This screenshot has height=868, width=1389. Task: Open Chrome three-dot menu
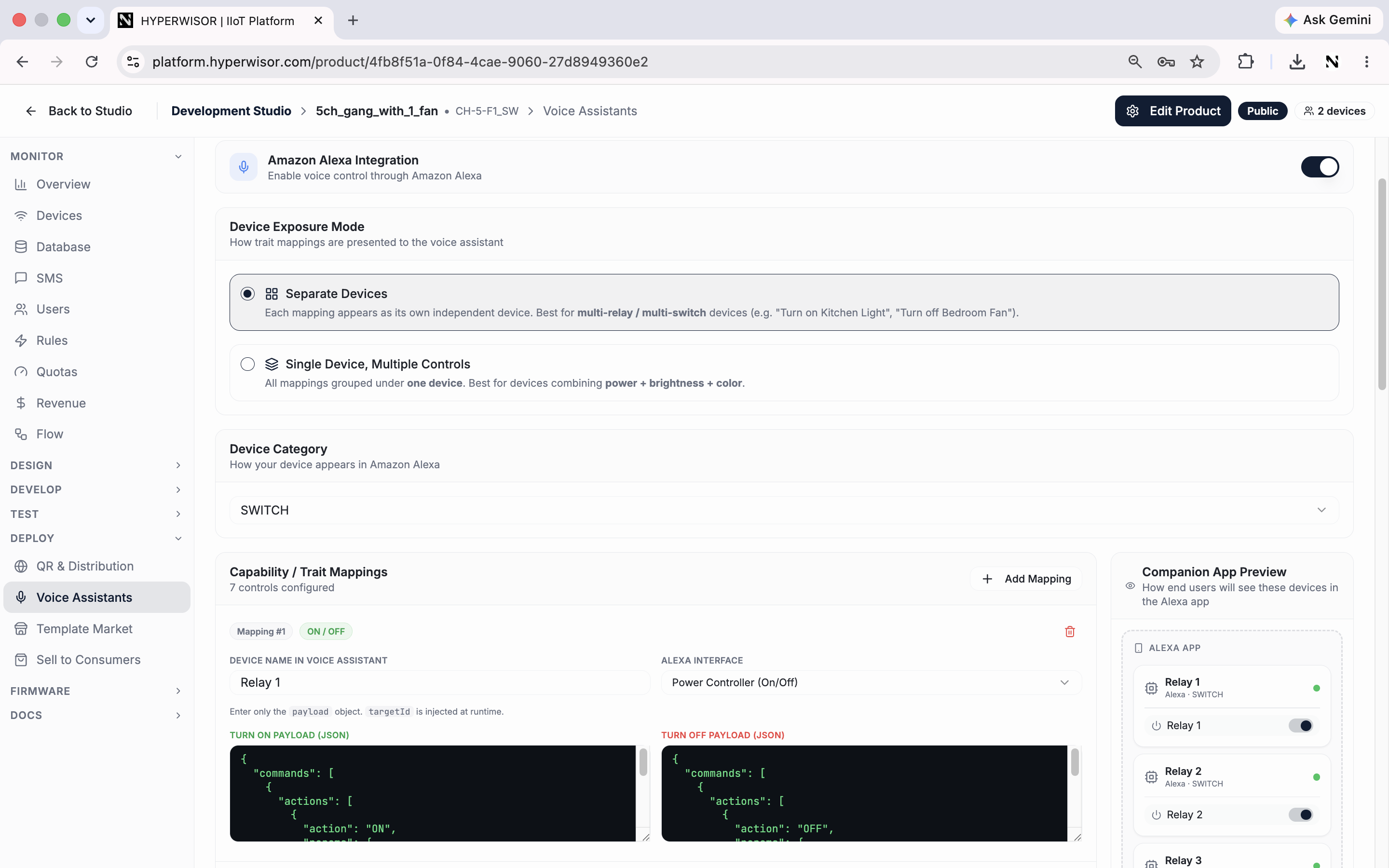click(1366, 61)
